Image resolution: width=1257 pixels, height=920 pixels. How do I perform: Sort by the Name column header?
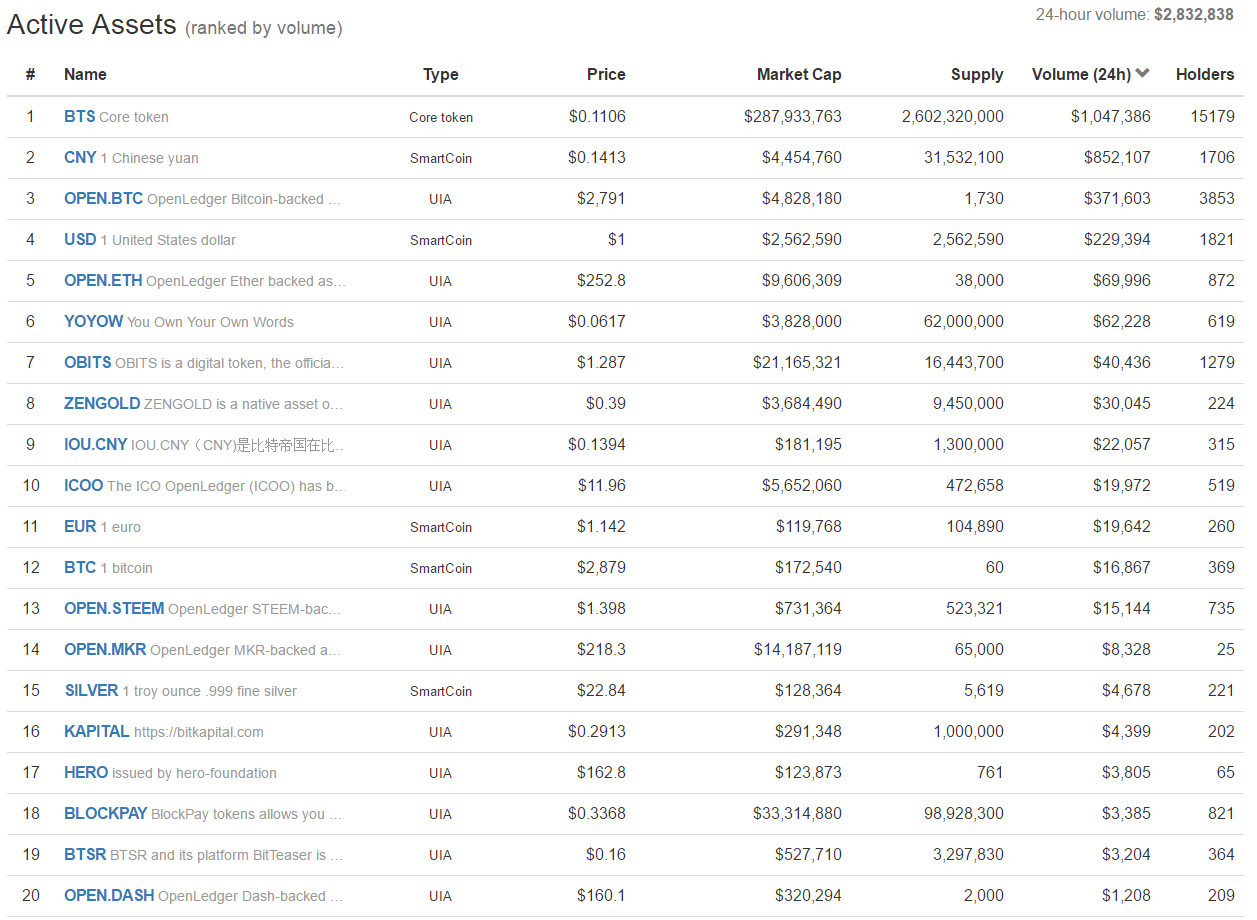[85, 75]
